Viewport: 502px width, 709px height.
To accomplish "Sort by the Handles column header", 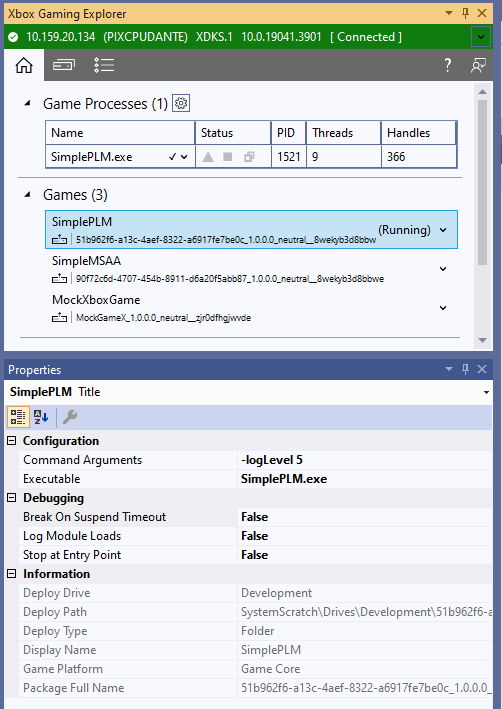I will click(x=419, y=133).
